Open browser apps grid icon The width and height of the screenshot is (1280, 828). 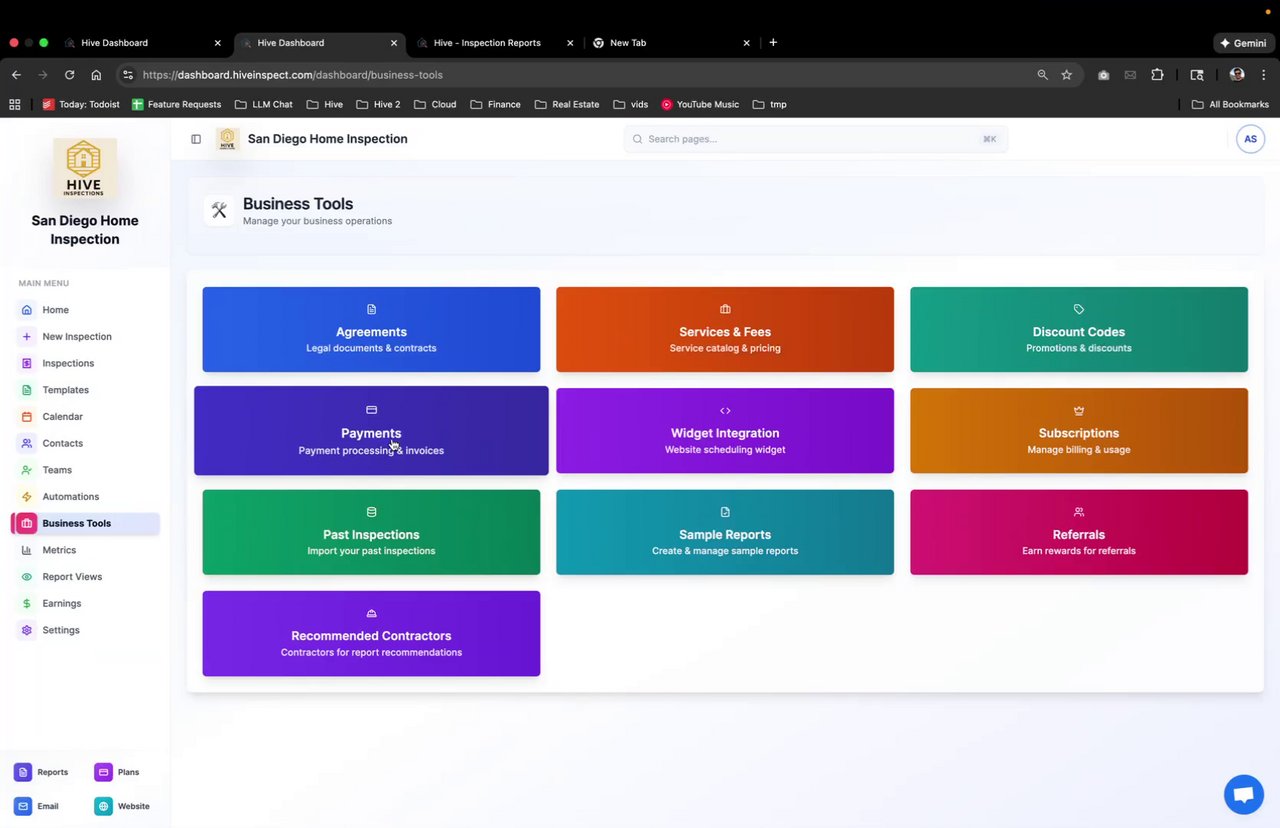coord(15,104)
